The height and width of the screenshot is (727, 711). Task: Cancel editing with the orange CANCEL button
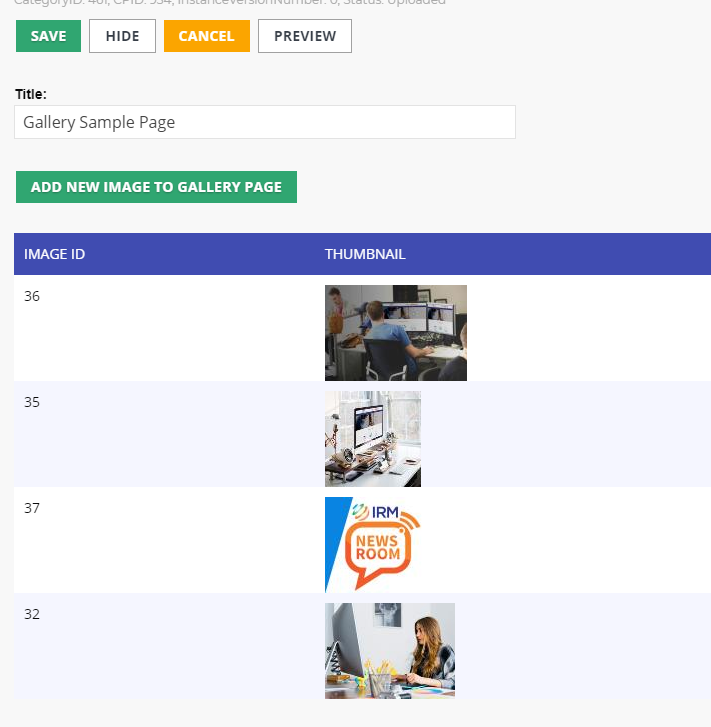point(207,36)
